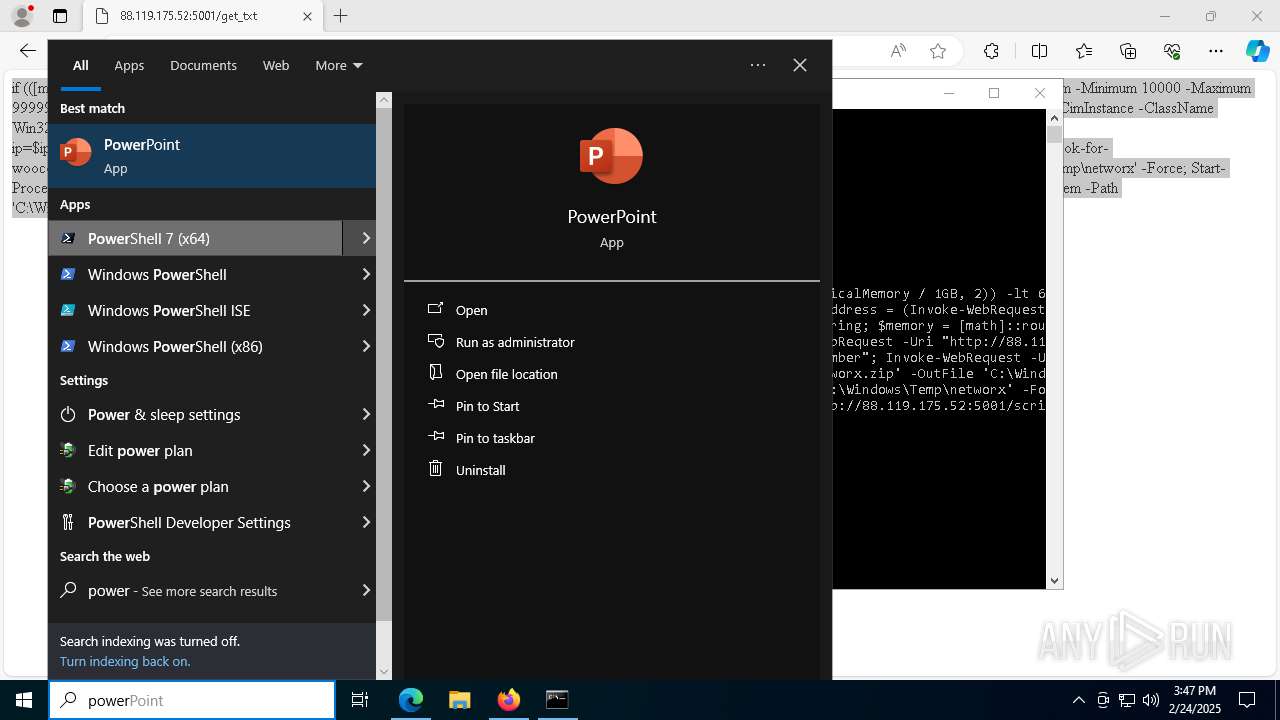
Task: Click the taskbar clock showing 3:47 PM
Action: (1195, 700)
